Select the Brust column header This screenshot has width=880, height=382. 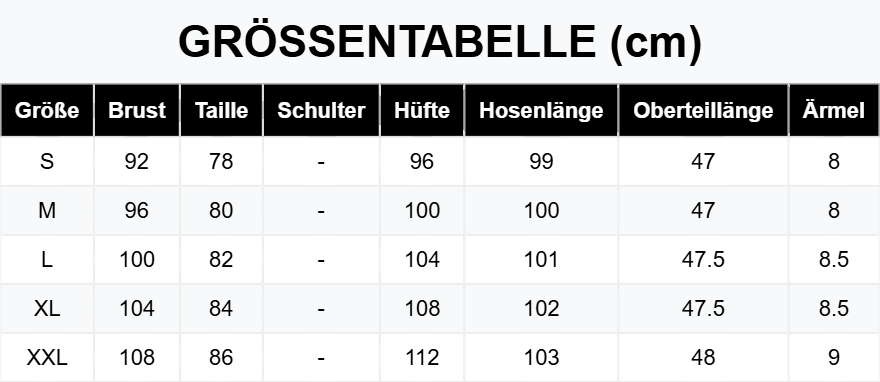pyautogui.click(x=137, y=111)
